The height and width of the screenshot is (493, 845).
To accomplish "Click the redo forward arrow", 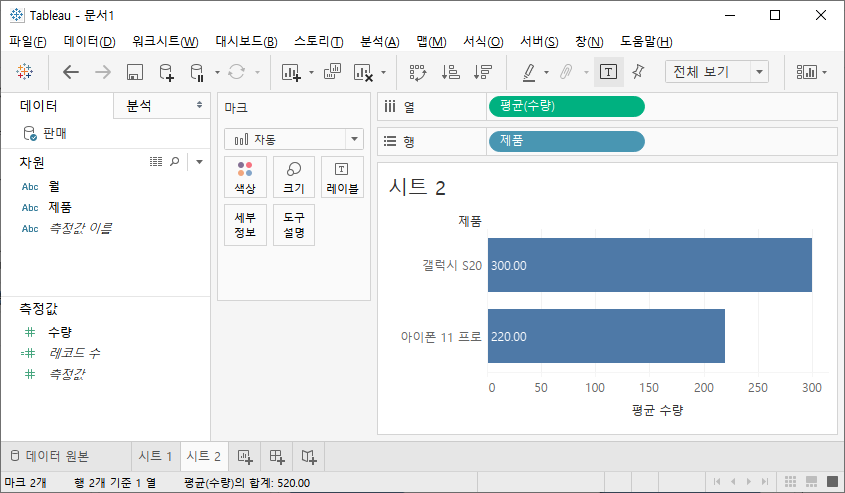I will point(102,72).
